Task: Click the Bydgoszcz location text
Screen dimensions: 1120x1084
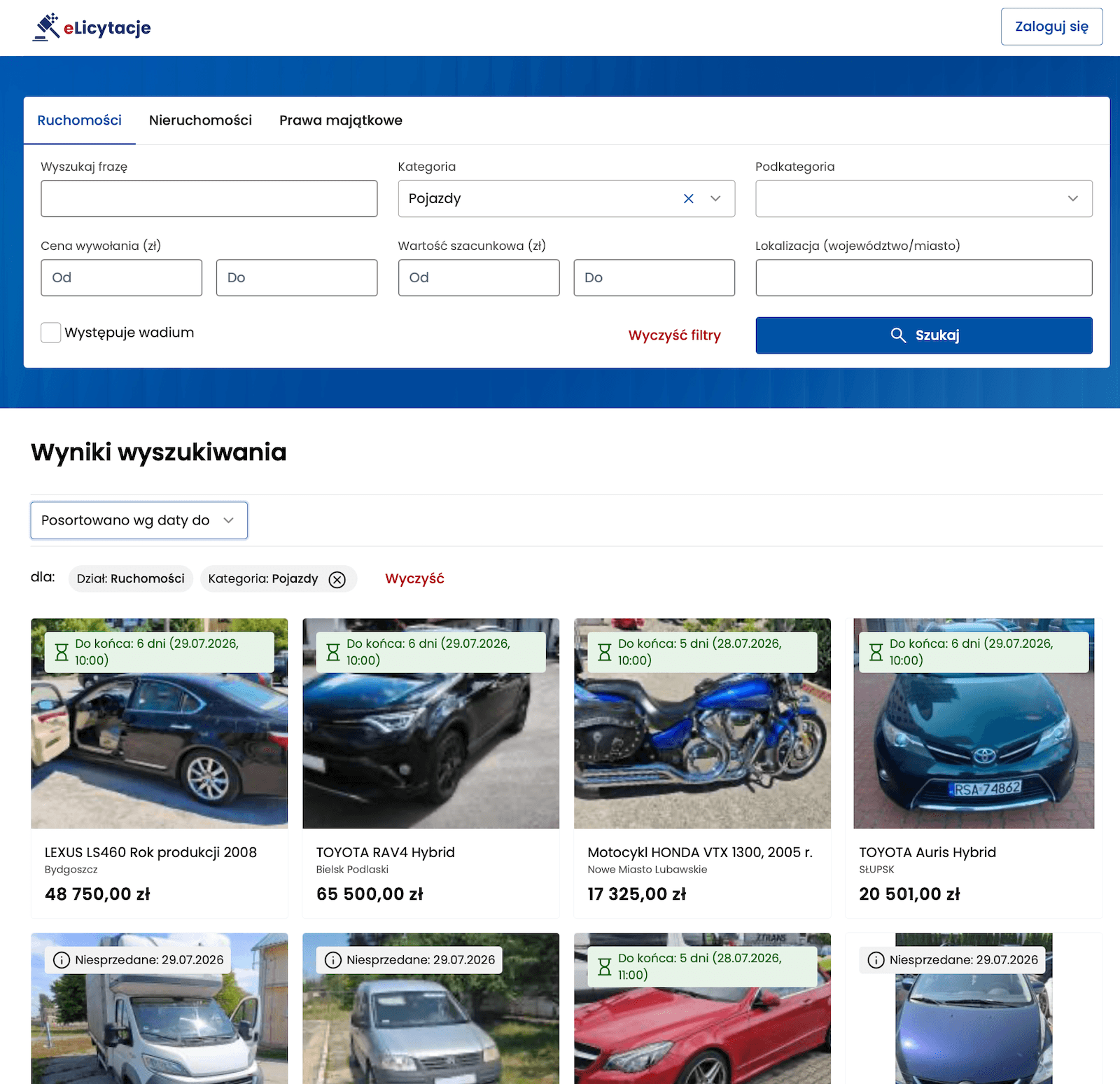Action: pyautogui.click(x=71, y=870)
